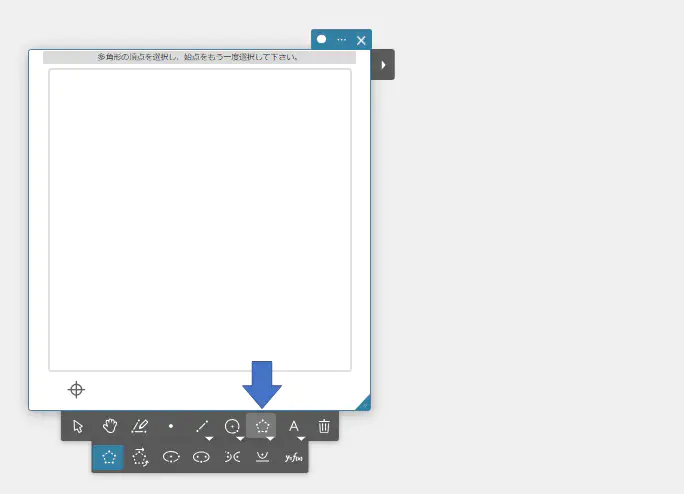Collapse the polygon tool group
This screenshot has width=684, height=494.
262,426
